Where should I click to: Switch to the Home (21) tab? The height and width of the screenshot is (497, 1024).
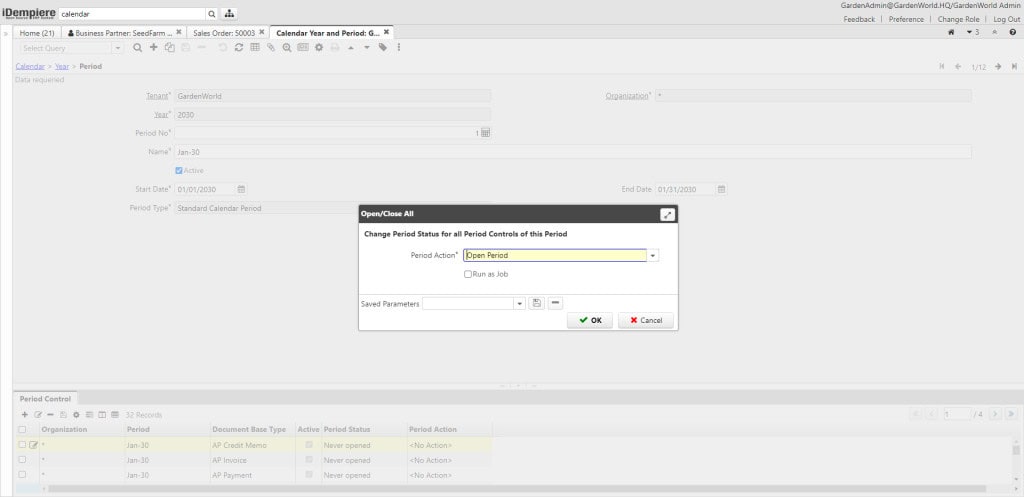pos(37,33)
